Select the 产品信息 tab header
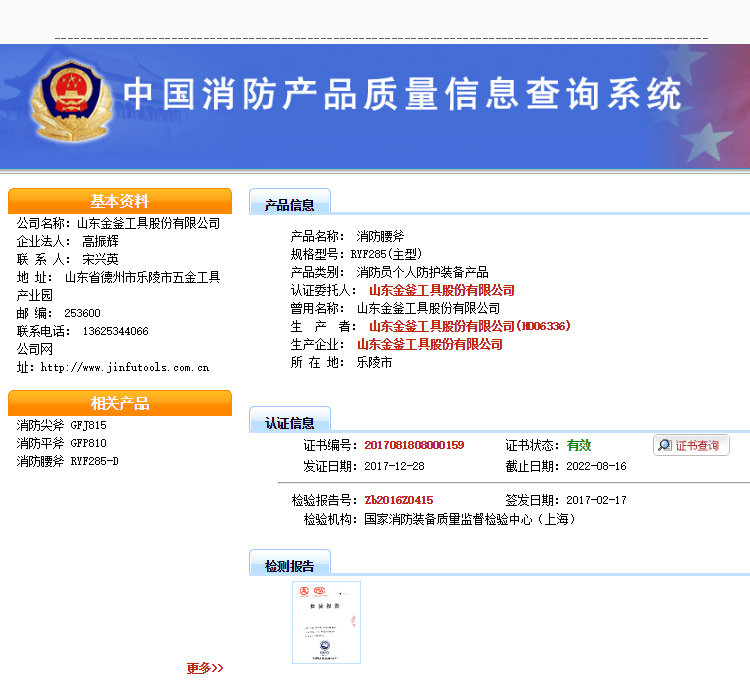This screenshot has height=691, width=750. pyautogui.click(x=289, y=202)
